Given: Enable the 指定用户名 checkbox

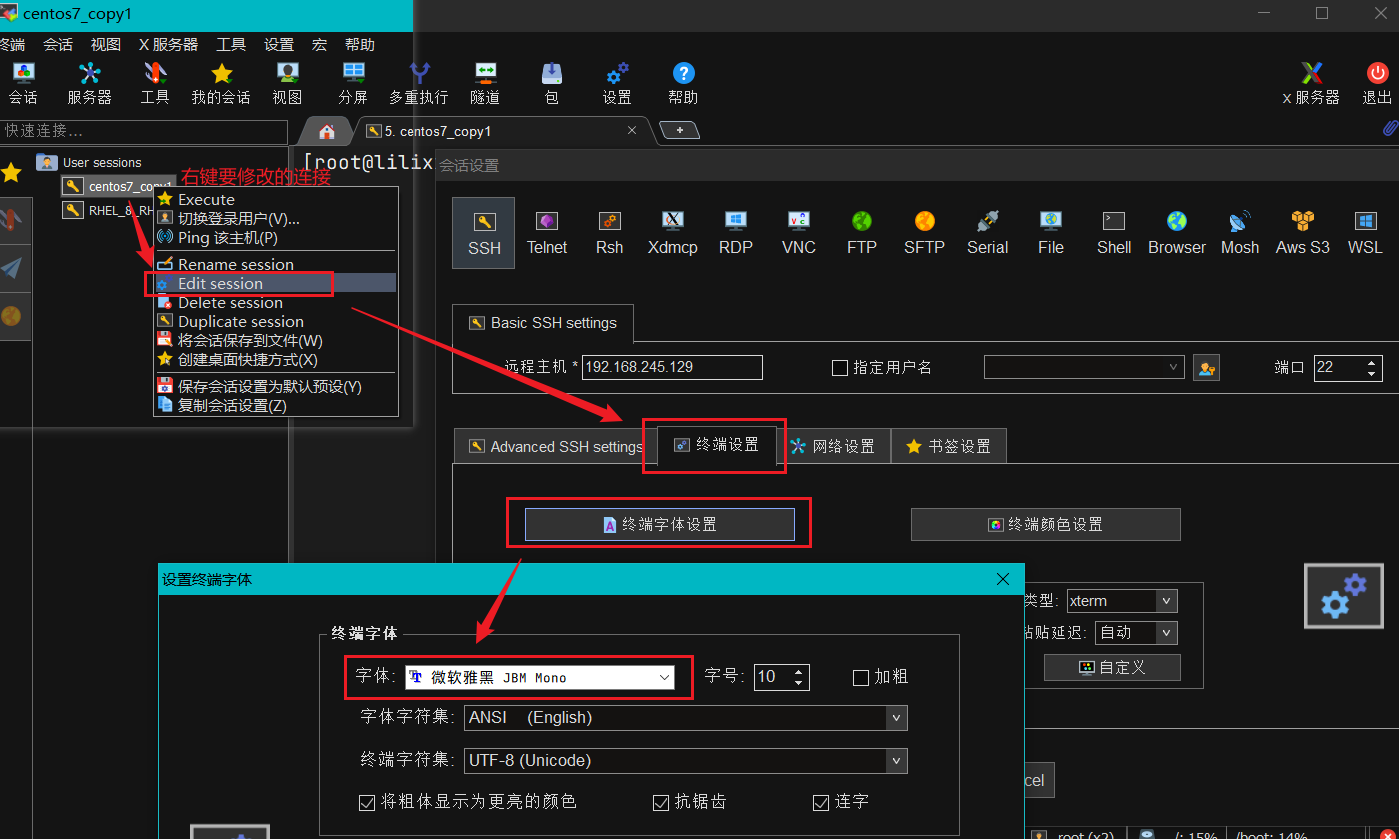Looking at the screenshot, I should tap(840, 368).
